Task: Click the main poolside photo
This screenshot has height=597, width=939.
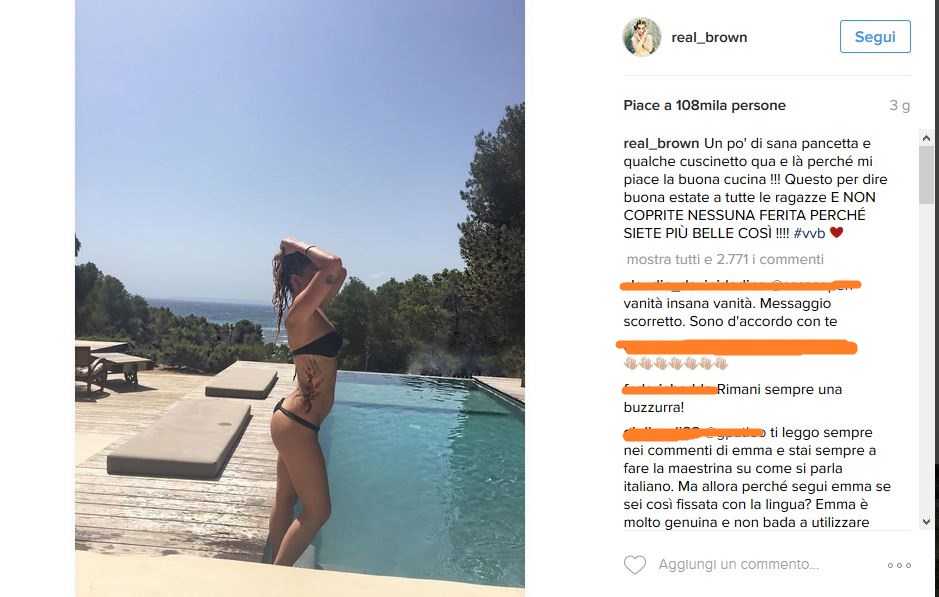Action: pos(299,298)
